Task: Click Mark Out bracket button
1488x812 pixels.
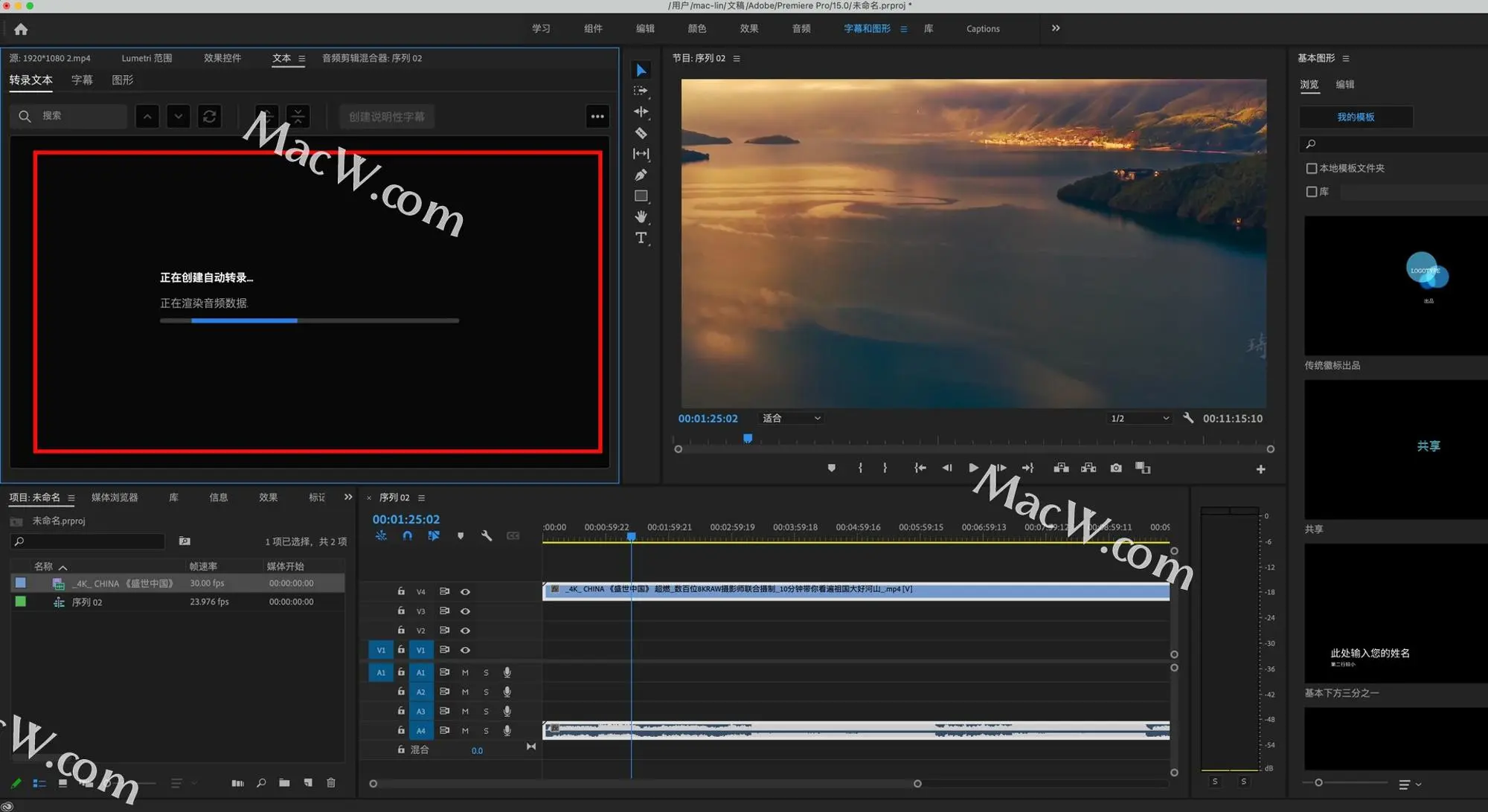Action: click(885, 468)
